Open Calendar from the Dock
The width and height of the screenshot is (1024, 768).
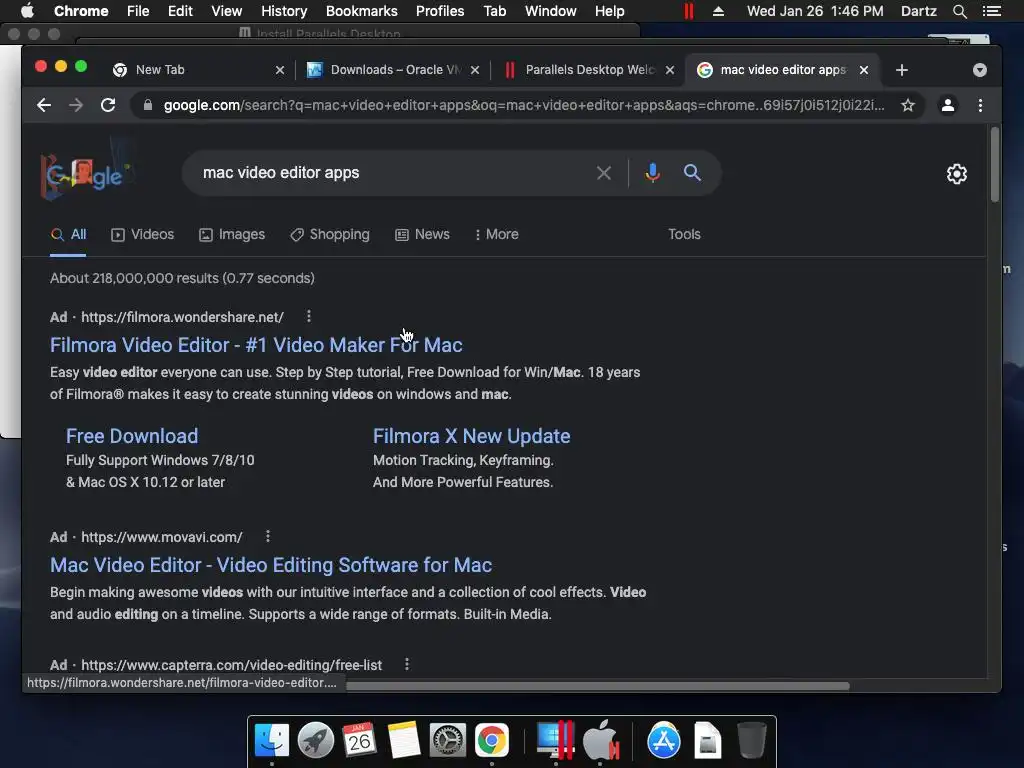click(x=359, y=740)
